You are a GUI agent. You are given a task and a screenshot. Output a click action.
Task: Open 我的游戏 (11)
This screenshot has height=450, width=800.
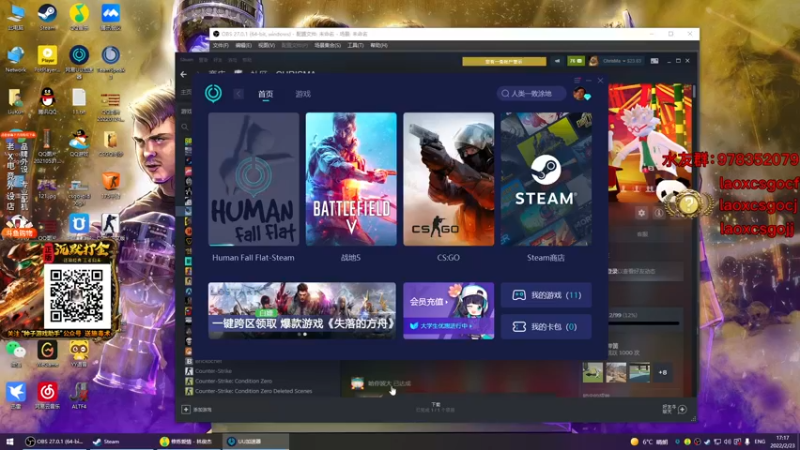pos(546,295)
